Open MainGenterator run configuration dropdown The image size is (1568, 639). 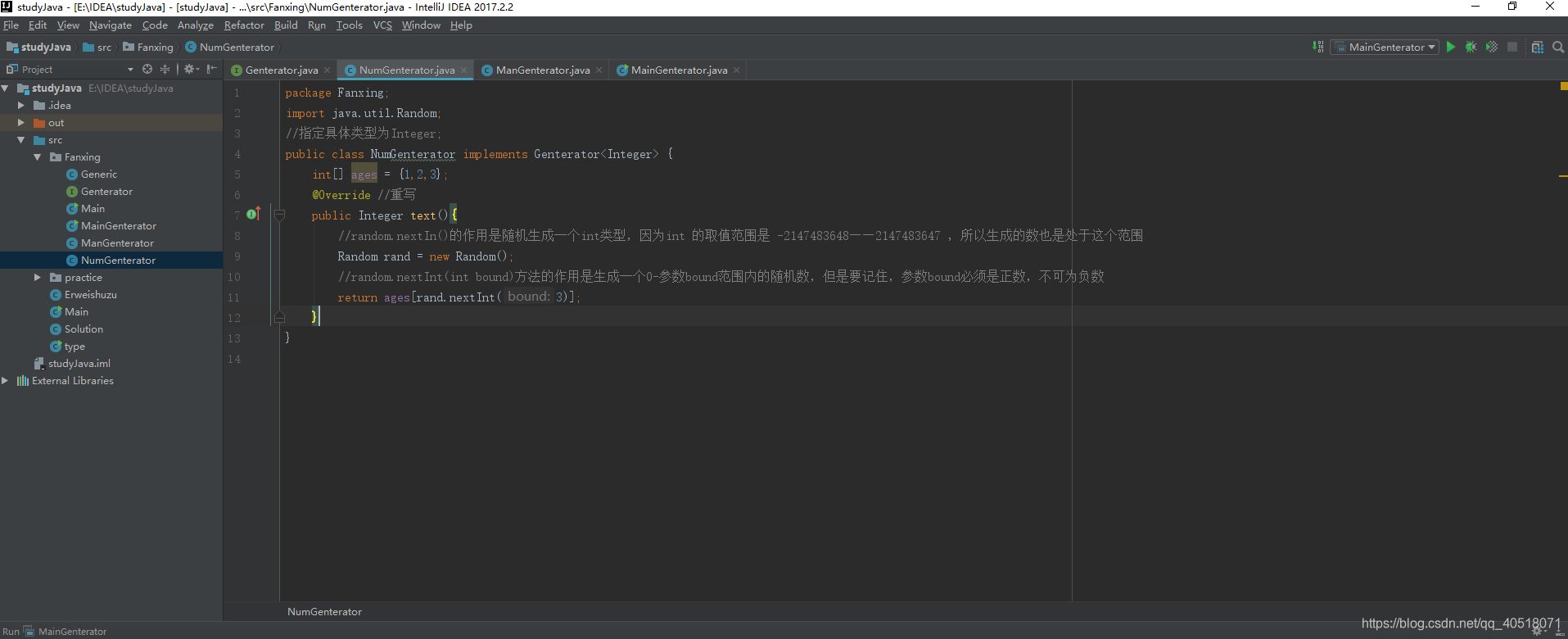[1384, 47]
